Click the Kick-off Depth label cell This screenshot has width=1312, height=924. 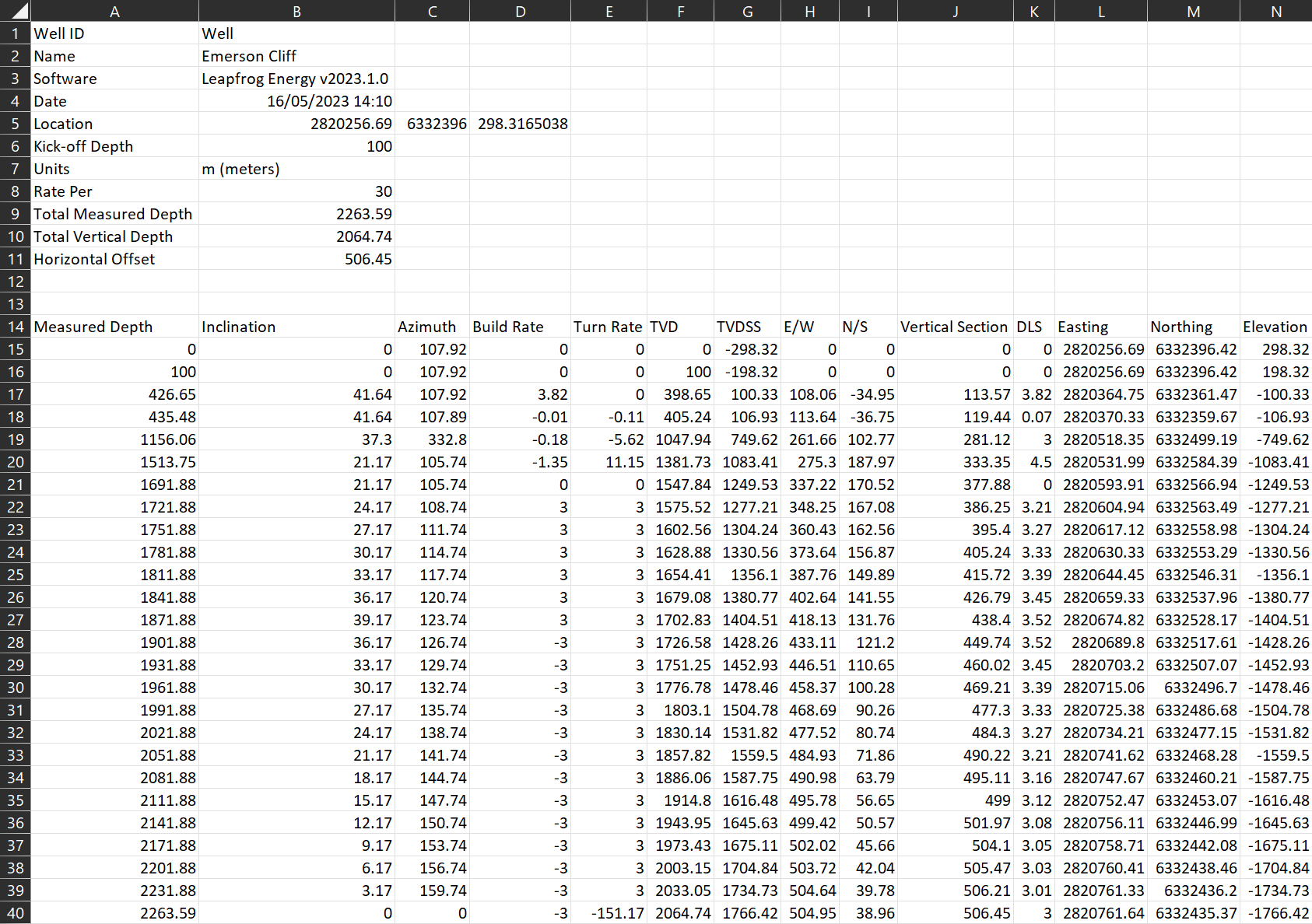point(114,146)
